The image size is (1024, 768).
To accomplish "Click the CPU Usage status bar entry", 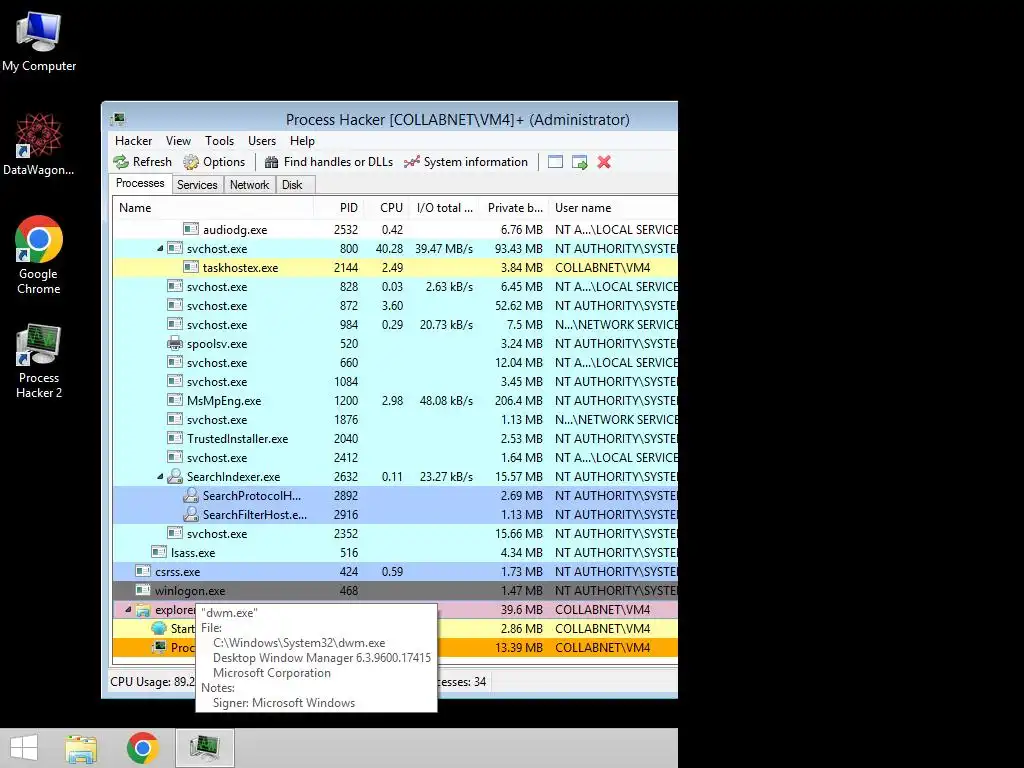I will pos(152,682).
